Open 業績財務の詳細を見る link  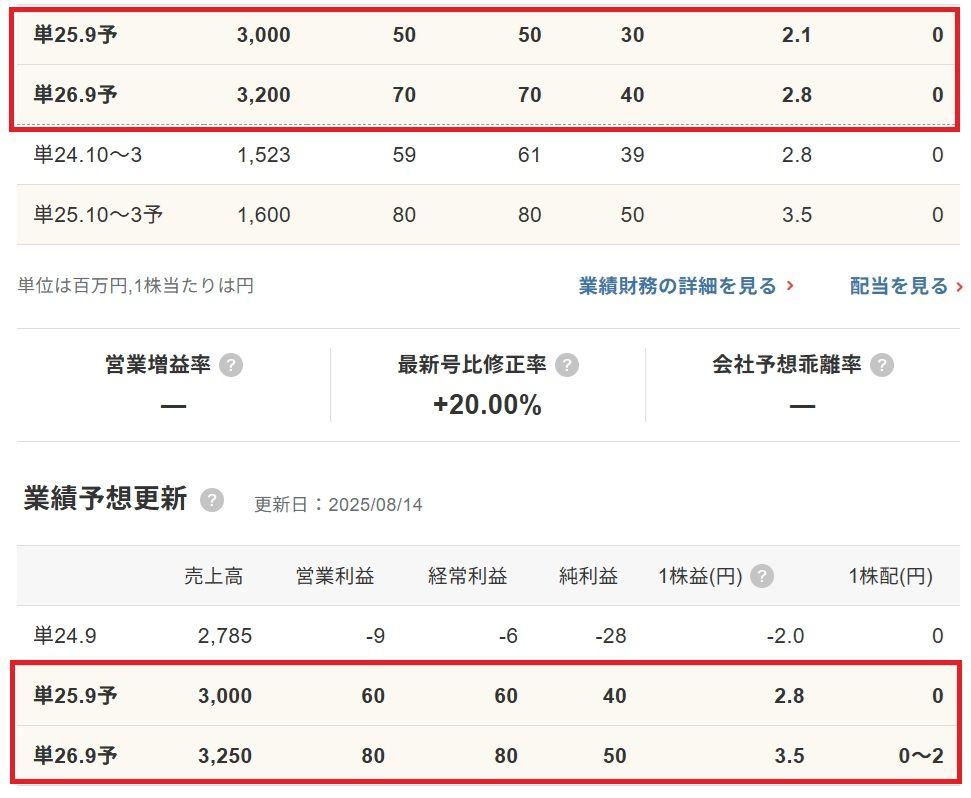click(677, 286)
